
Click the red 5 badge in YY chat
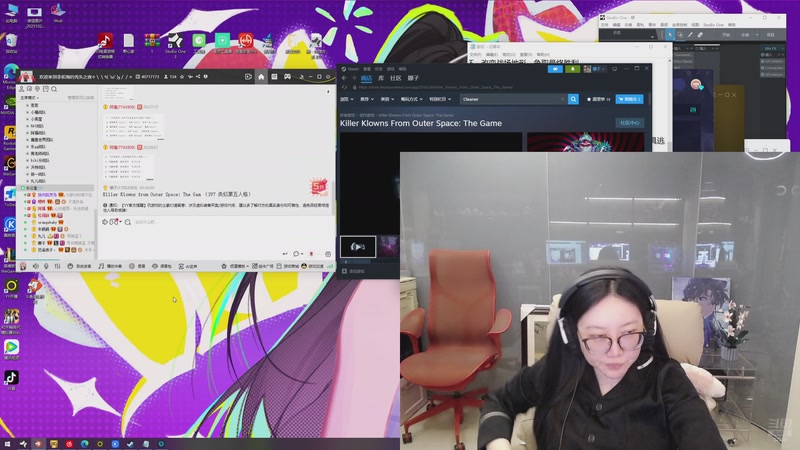click(319, 187)
